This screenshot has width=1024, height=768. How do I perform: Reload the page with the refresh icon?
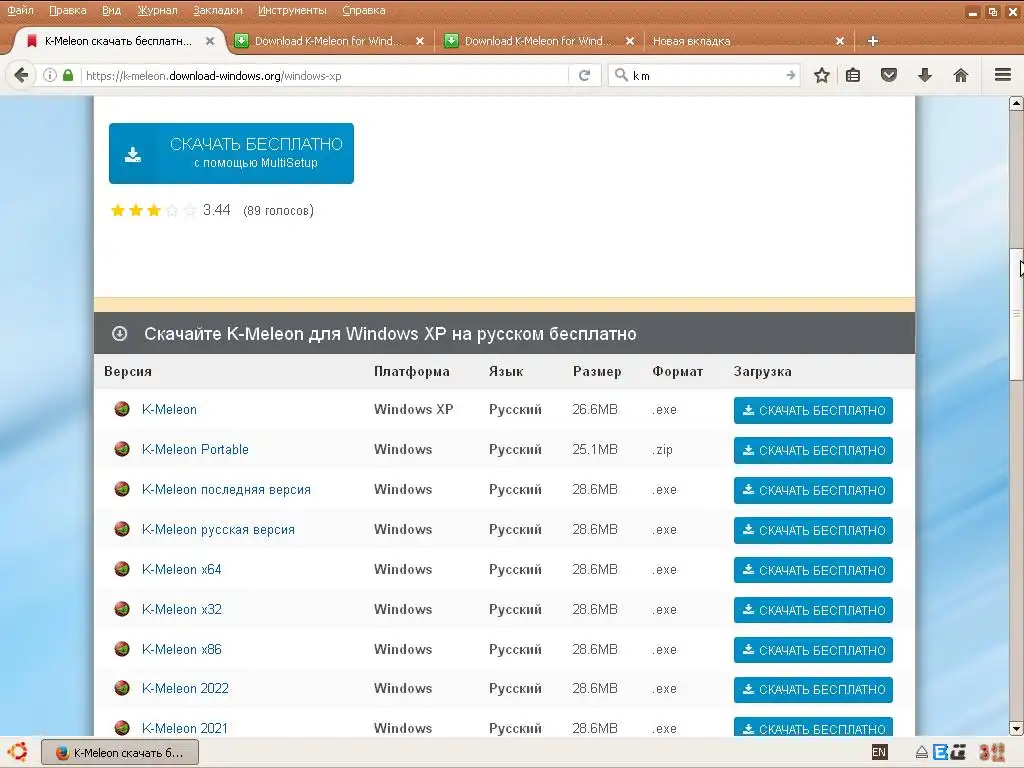pos(584,75)
